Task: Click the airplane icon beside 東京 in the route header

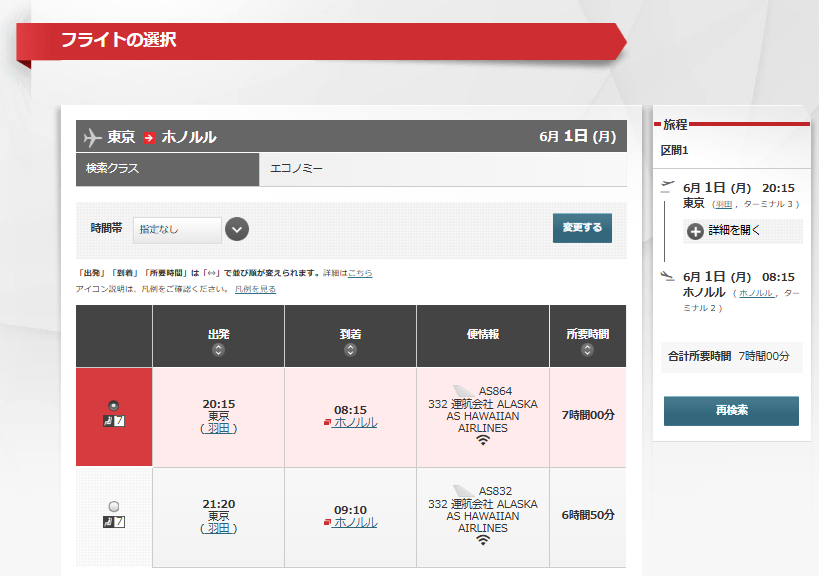Action: click(93, 137)
